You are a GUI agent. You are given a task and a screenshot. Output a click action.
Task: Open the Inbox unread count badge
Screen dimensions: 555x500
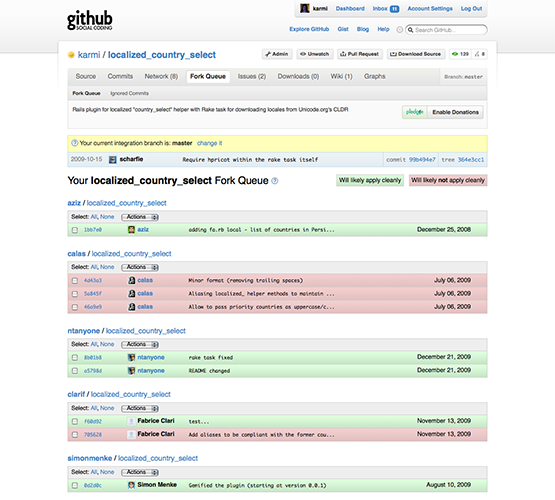click(x=394, y=9)
